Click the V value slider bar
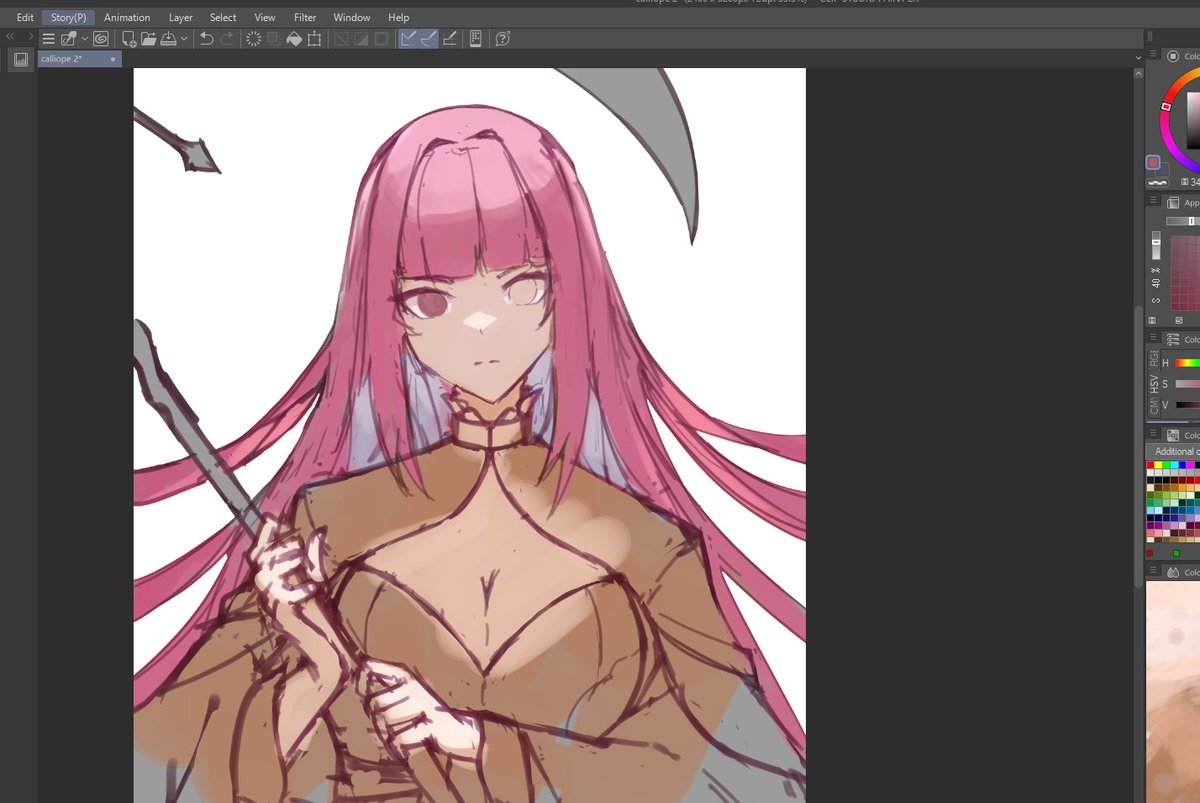Image resolution: width=1200 pixels, height=803 pixels. (1187, 405)
